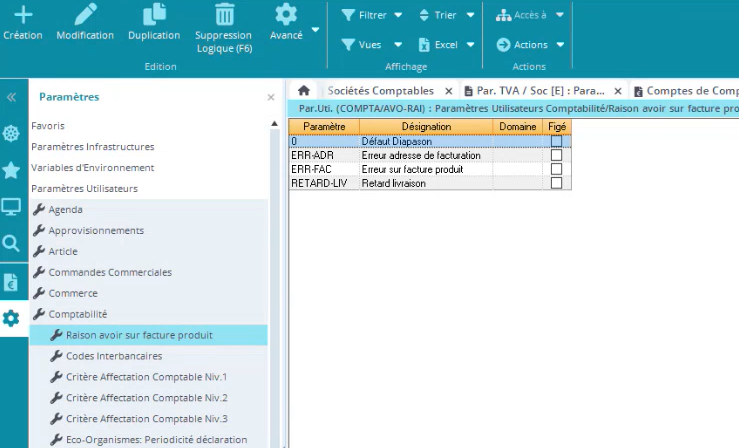
Task: Open the star favorites sidebar icon
Action: click(11, 170)
